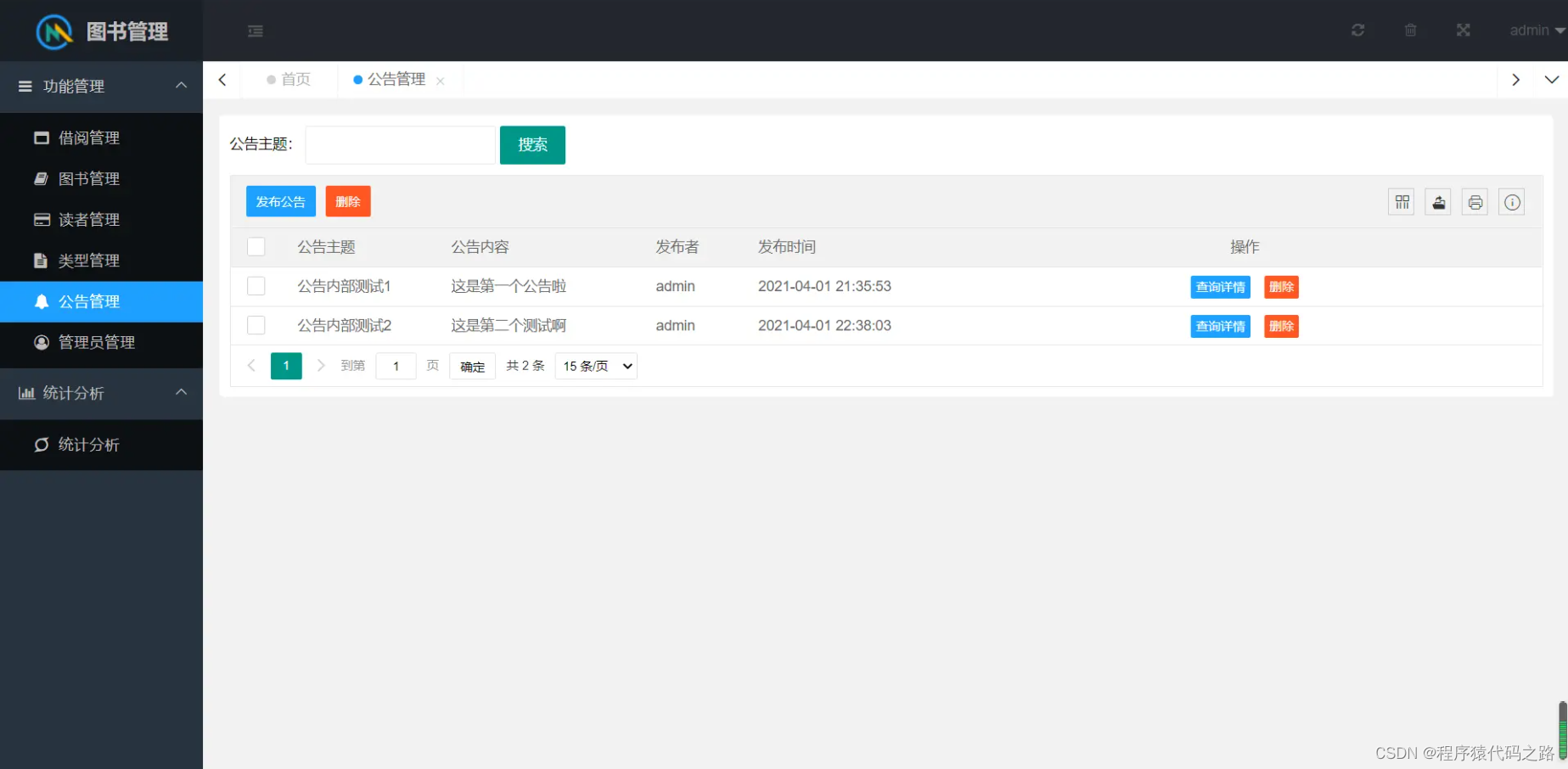1568x769 pixels.
Task: Click the print icon above the table
Action: coord(1475,201)
